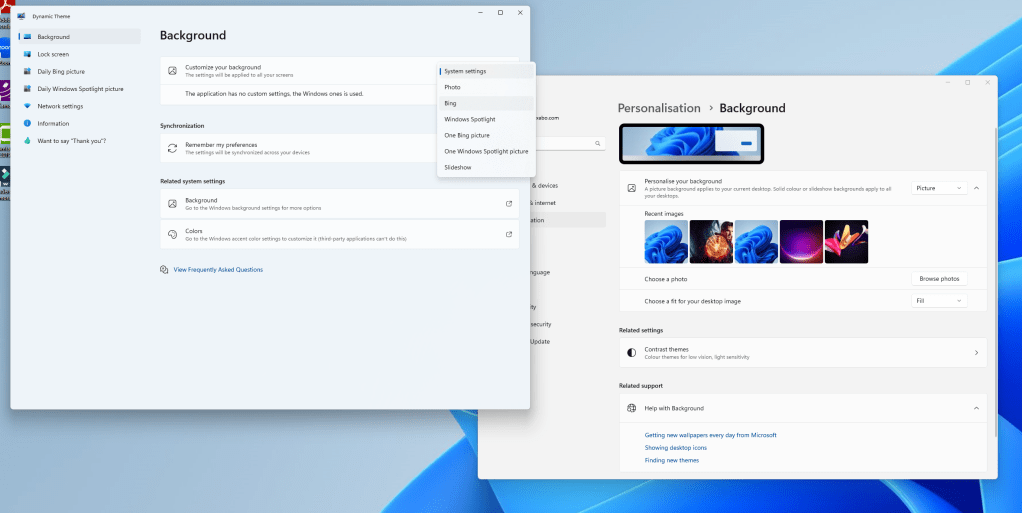The height and width of the screenshot is (513, 1022).
Task: Click Personalisation breadcrumb in Settings window
Action: tap(659, 108)
